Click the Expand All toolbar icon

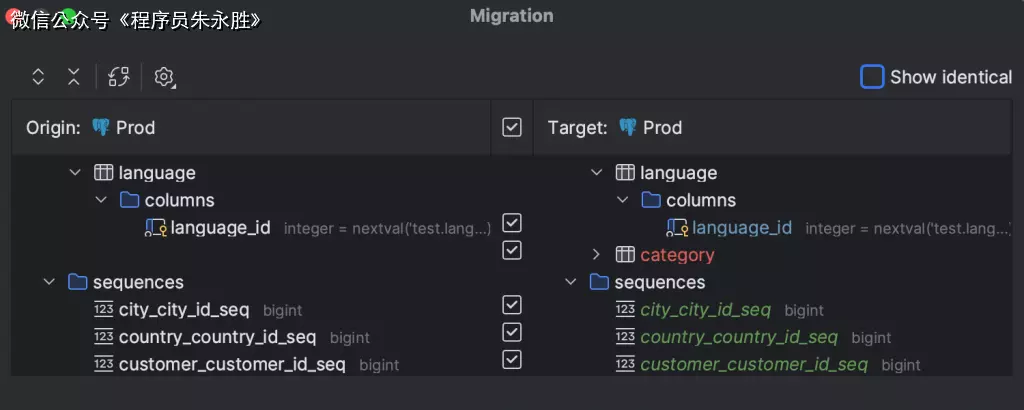click(38, 77)
